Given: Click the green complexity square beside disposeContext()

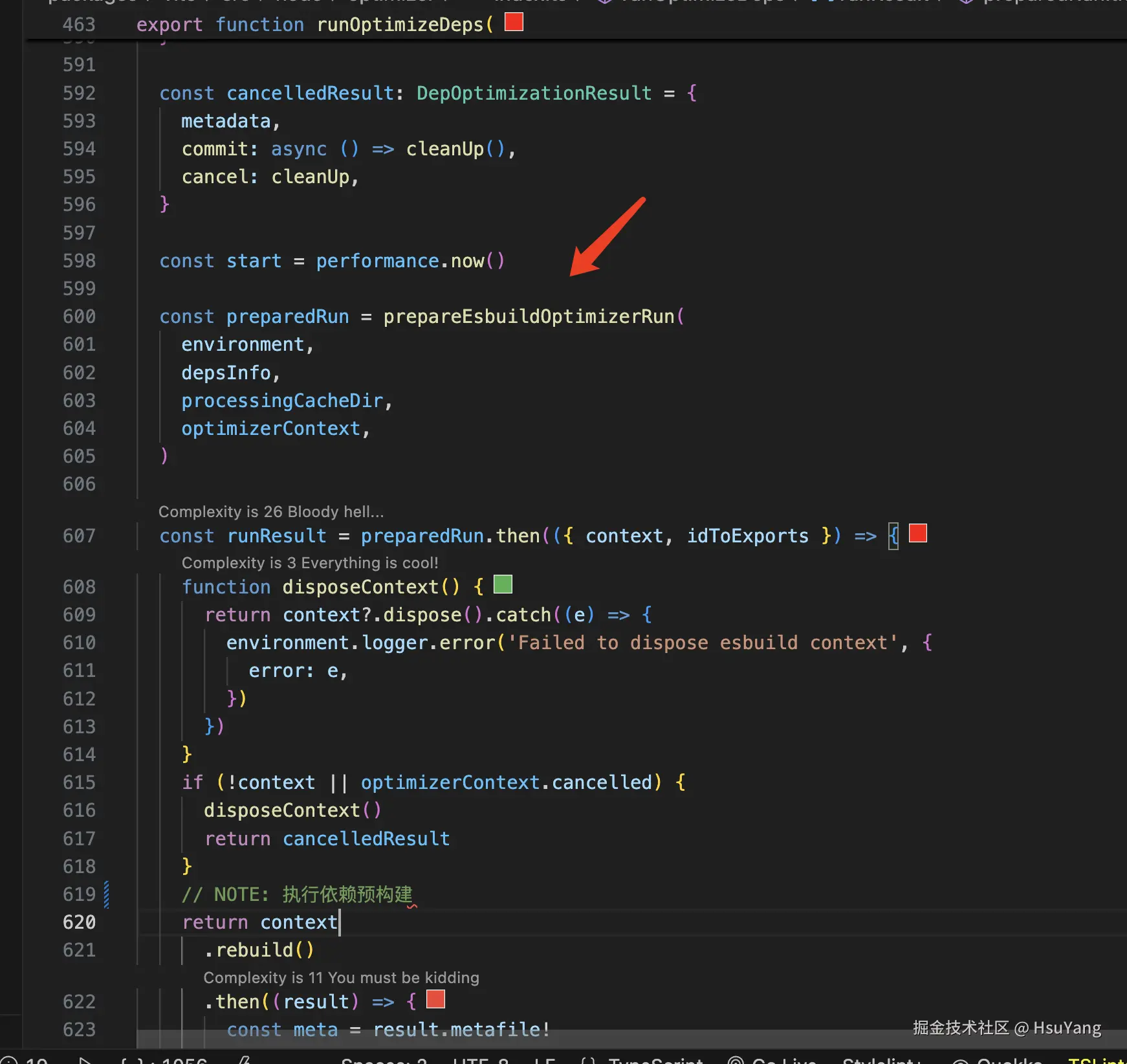Looking at the screenshot, I should (x=503, y=584).
